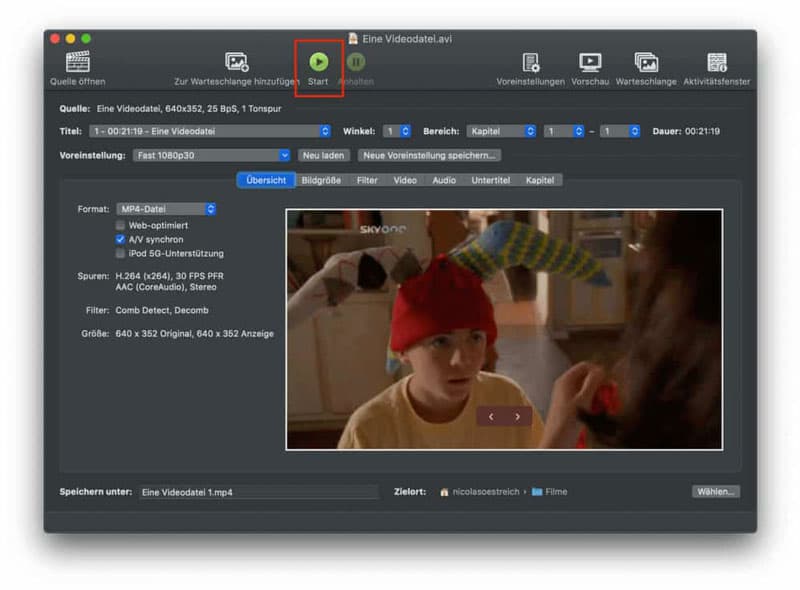Click the Filme folder icon in Zielort
800x590 pixels.
tap(537, 491)
